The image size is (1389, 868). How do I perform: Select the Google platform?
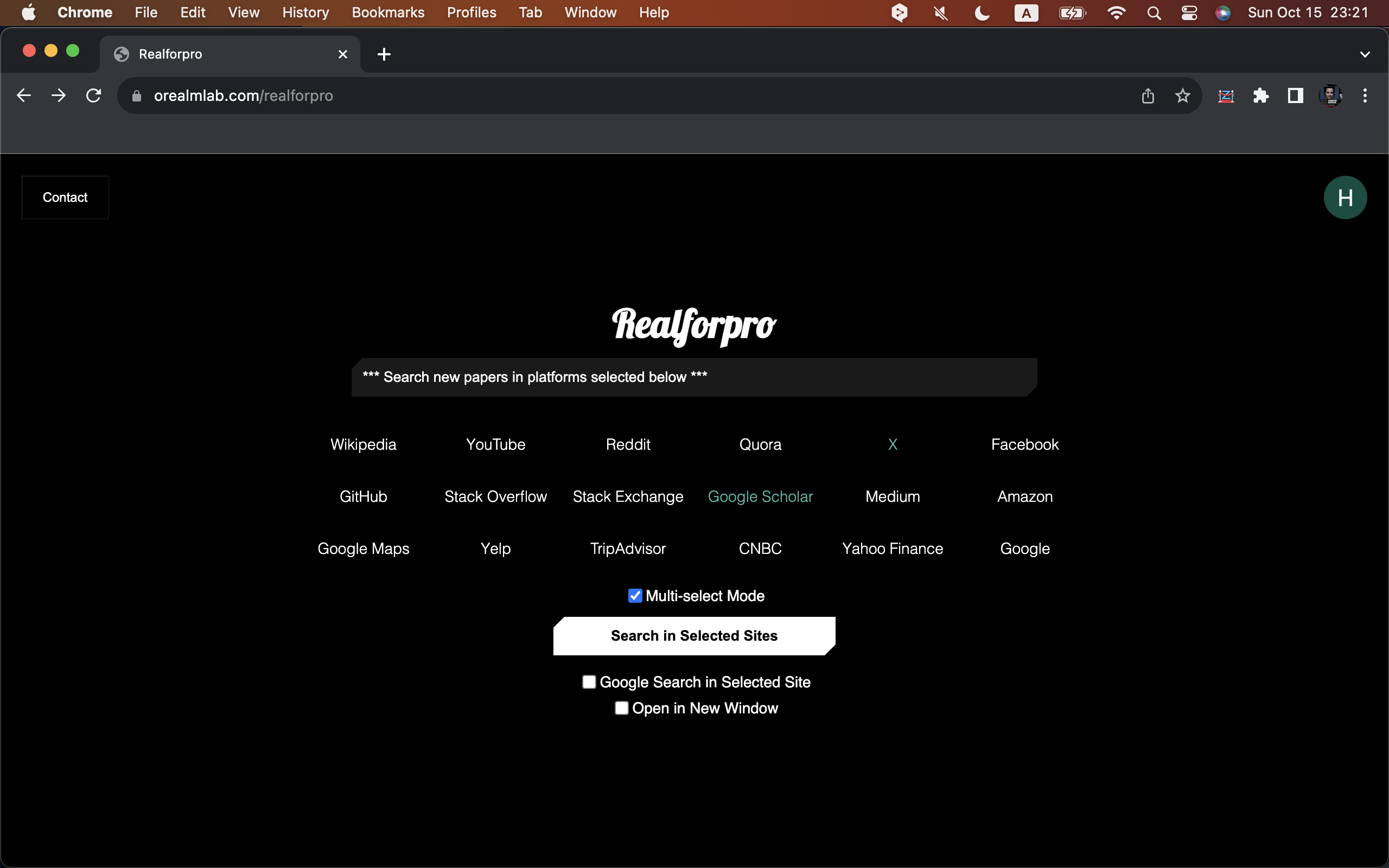coord(1024,549)
